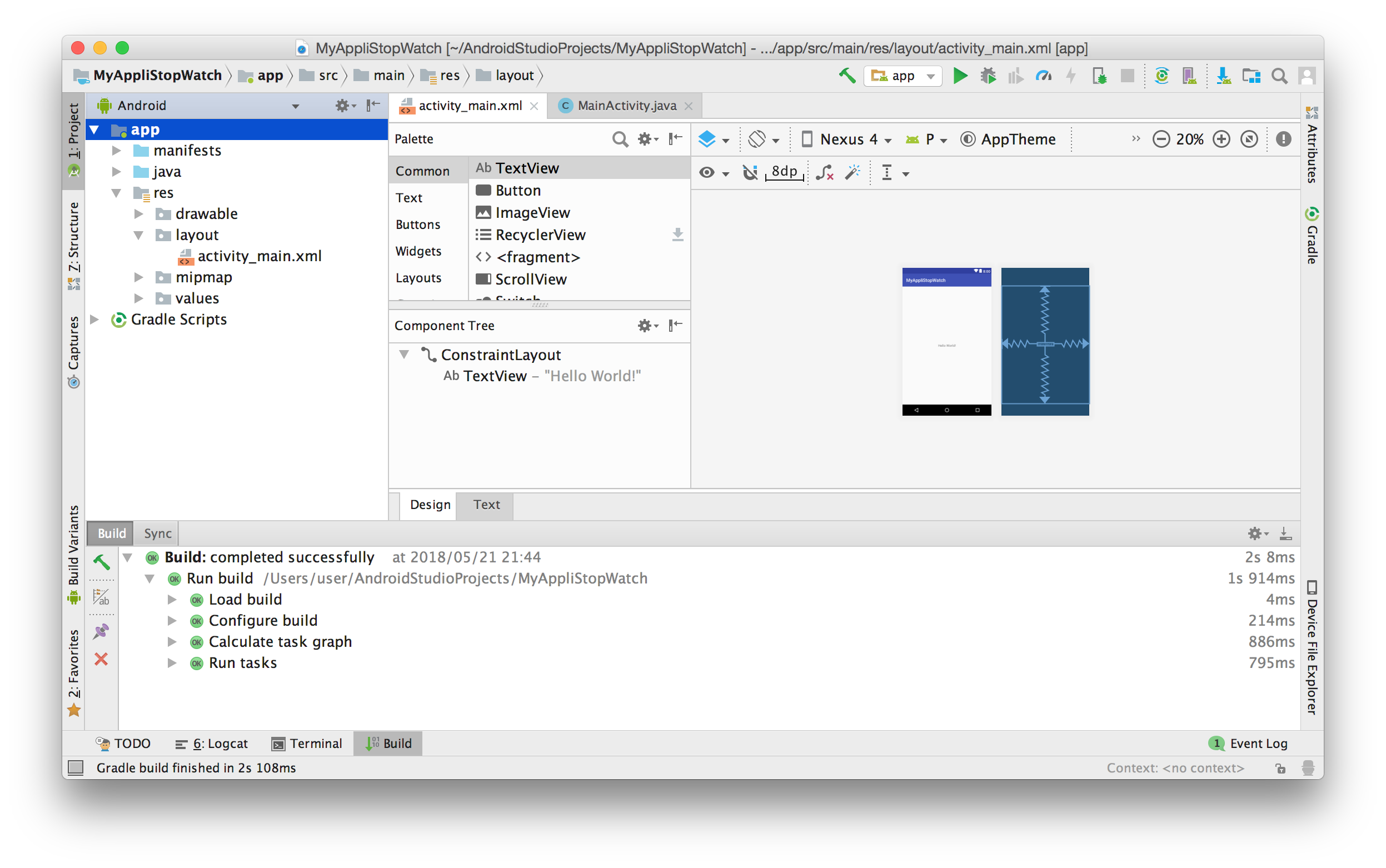Click Apply Changes lightning icon
The height and width of the screenshot is (868, 1386).
click(1071, 76)
